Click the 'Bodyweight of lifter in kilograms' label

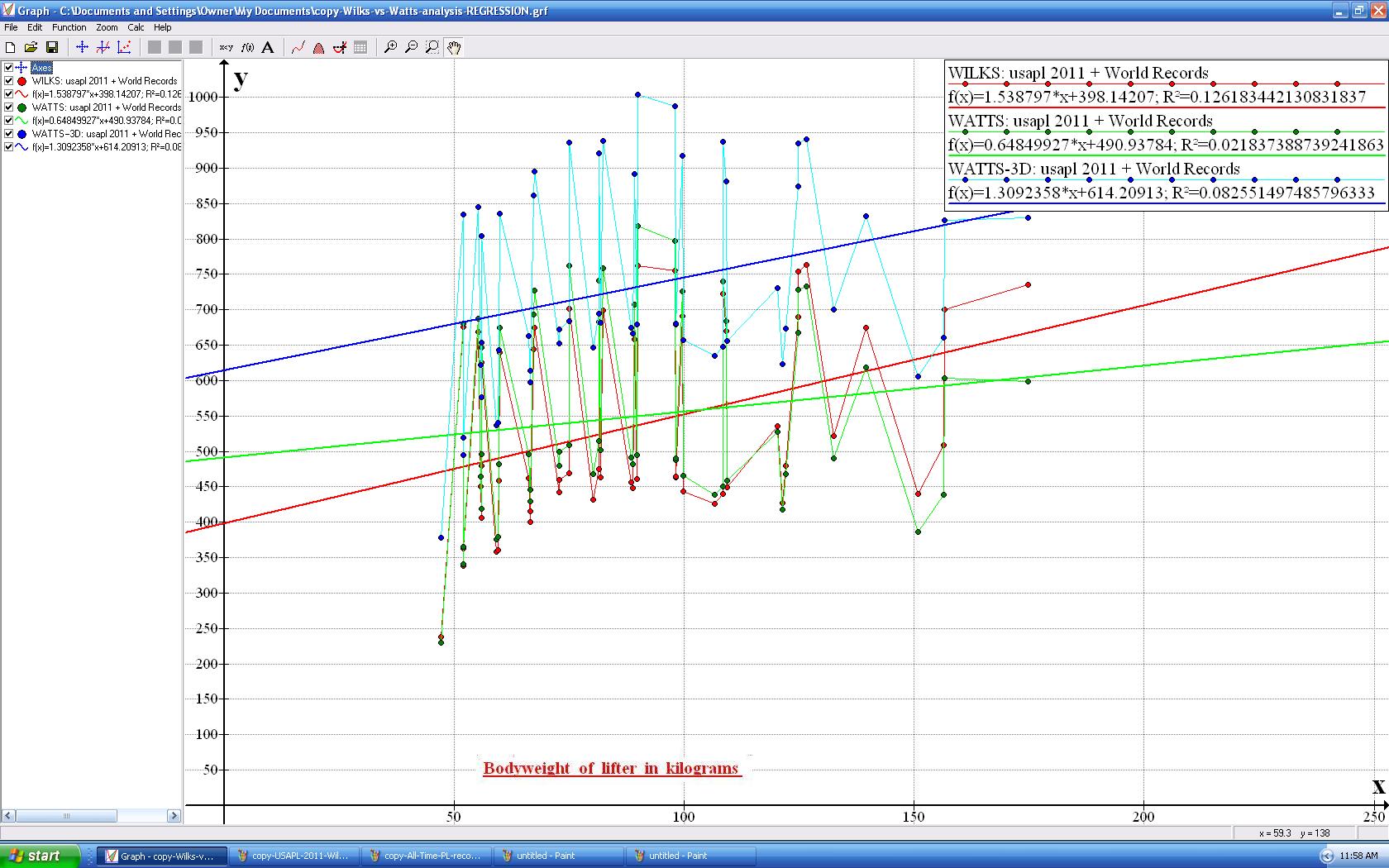pyautogui.click(x=611, y=768)
